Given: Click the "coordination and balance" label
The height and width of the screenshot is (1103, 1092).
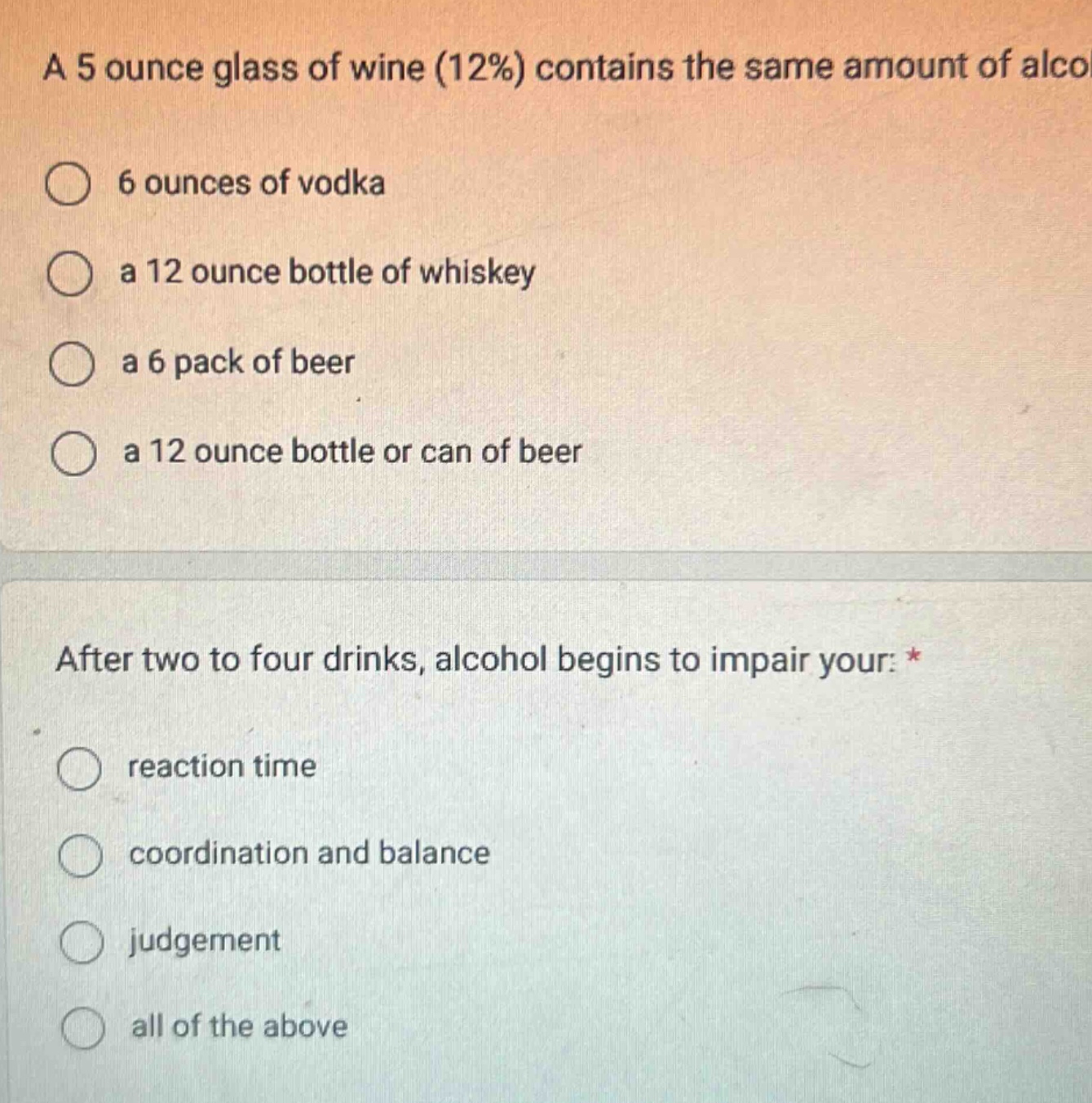Looking at the screenshot, I should tap(308, 854).
